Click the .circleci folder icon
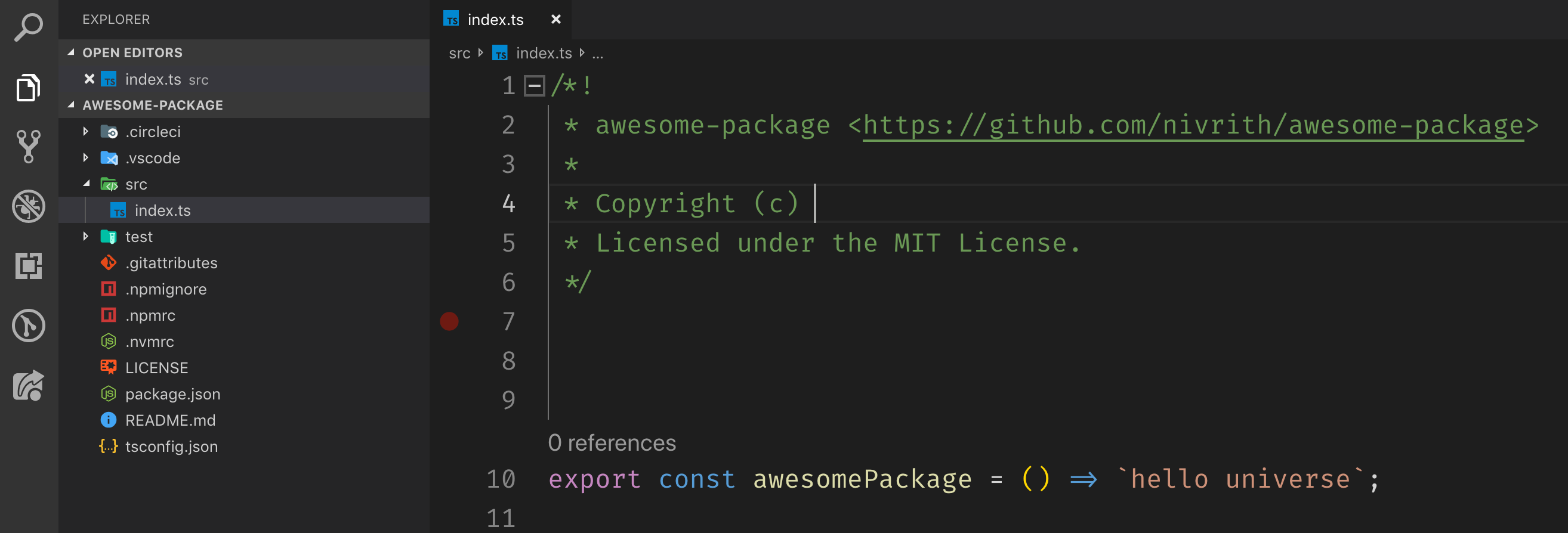Viewport: 1568px width, 533px height. tap(109, 131)
